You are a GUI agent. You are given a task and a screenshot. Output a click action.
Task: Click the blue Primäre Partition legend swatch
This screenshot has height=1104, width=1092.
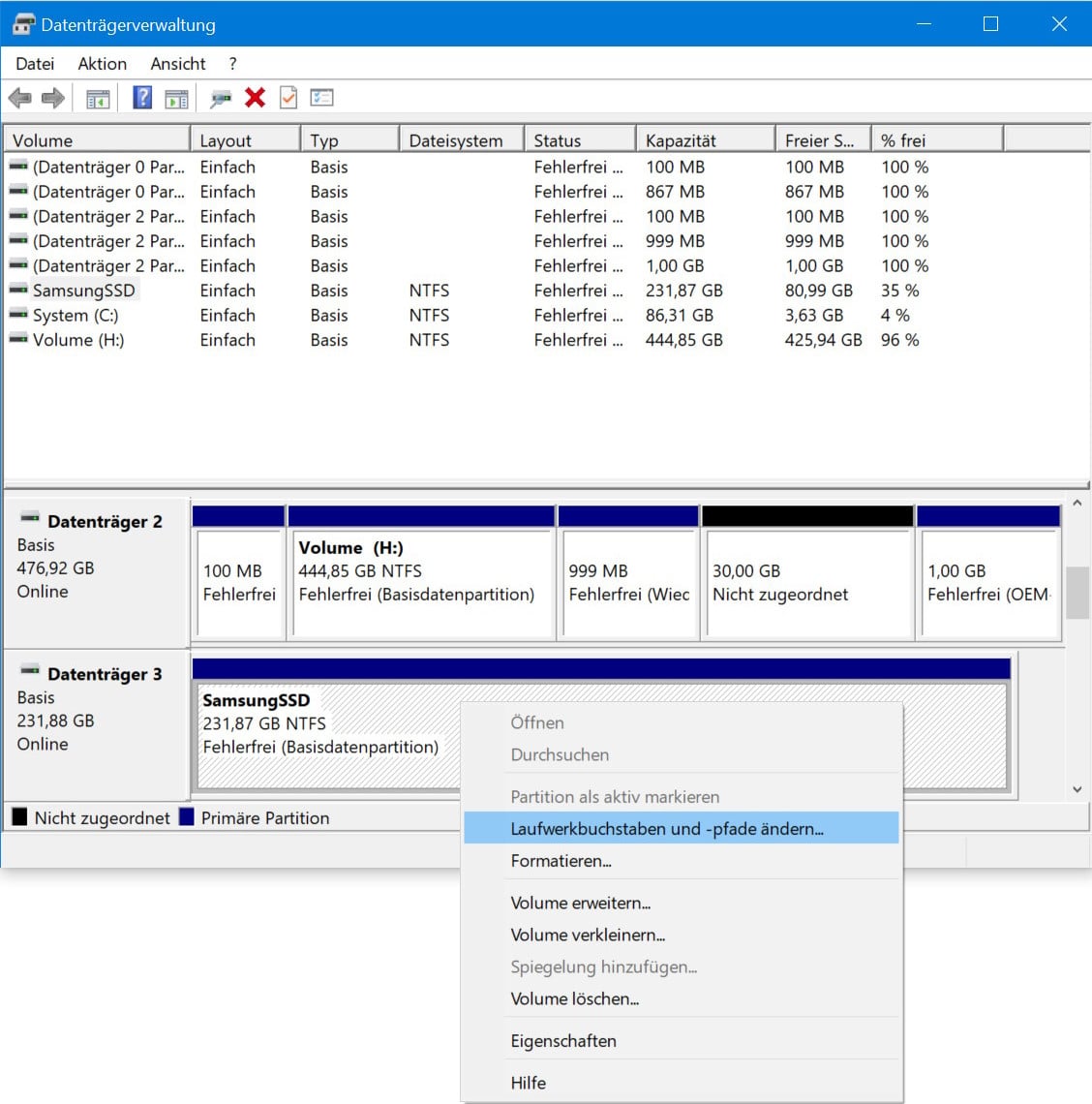[187, 816]
